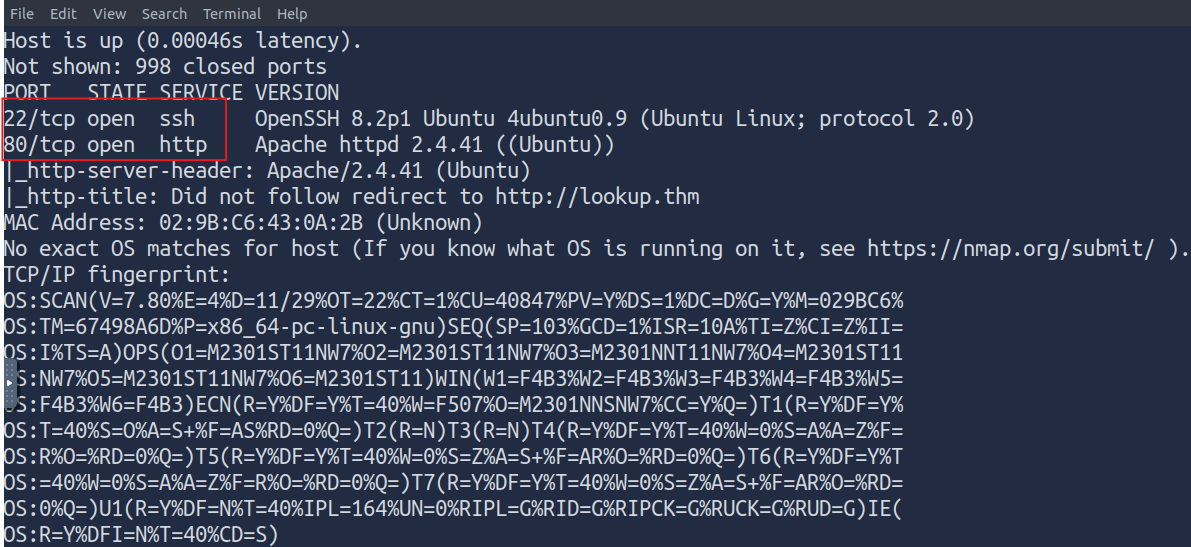The width and height of the screenshot is (1191, 547).
Task: Click the 22/tcp port entry
Action: point(39,119)
